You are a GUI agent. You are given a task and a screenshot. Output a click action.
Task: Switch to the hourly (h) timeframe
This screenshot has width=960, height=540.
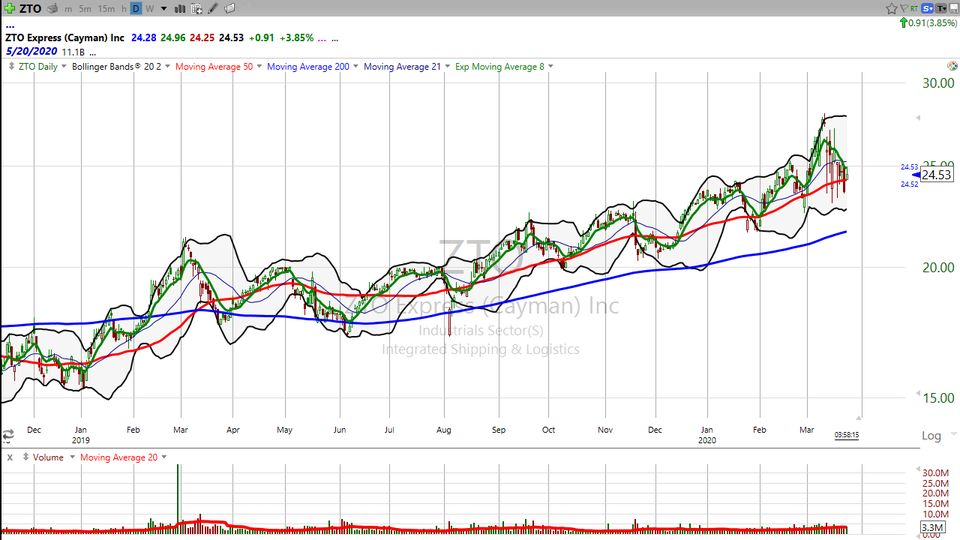(124, 9)
